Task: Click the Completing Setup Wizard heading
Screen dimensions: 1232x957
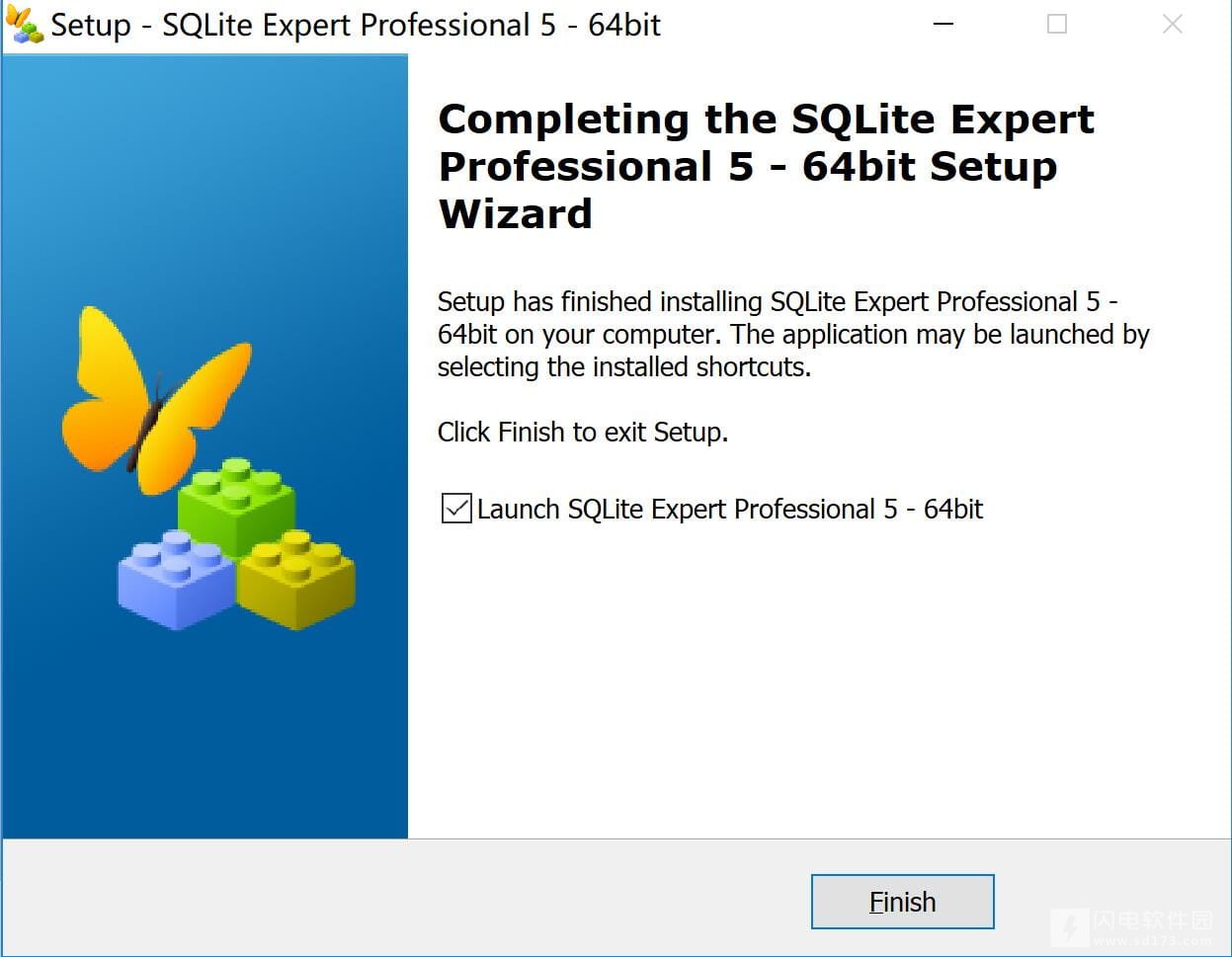Action: 767,166
